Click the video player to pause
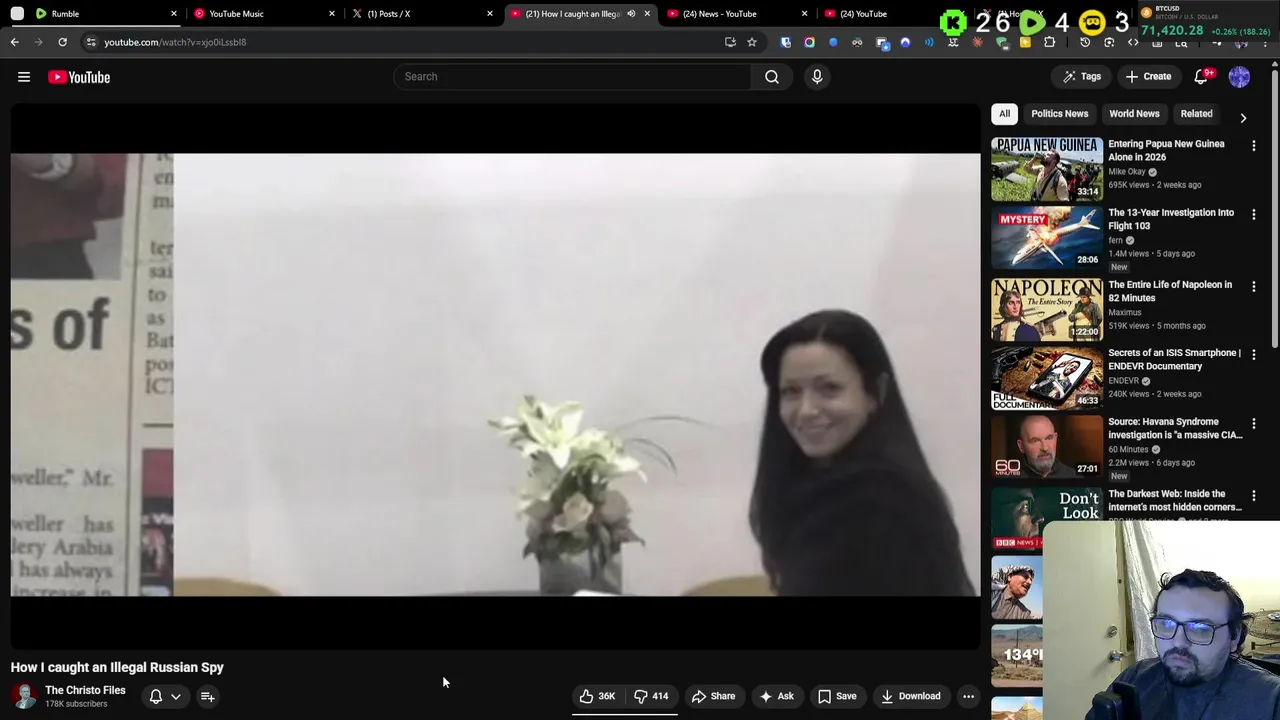1280x720 pixels. tap(495, 375)
